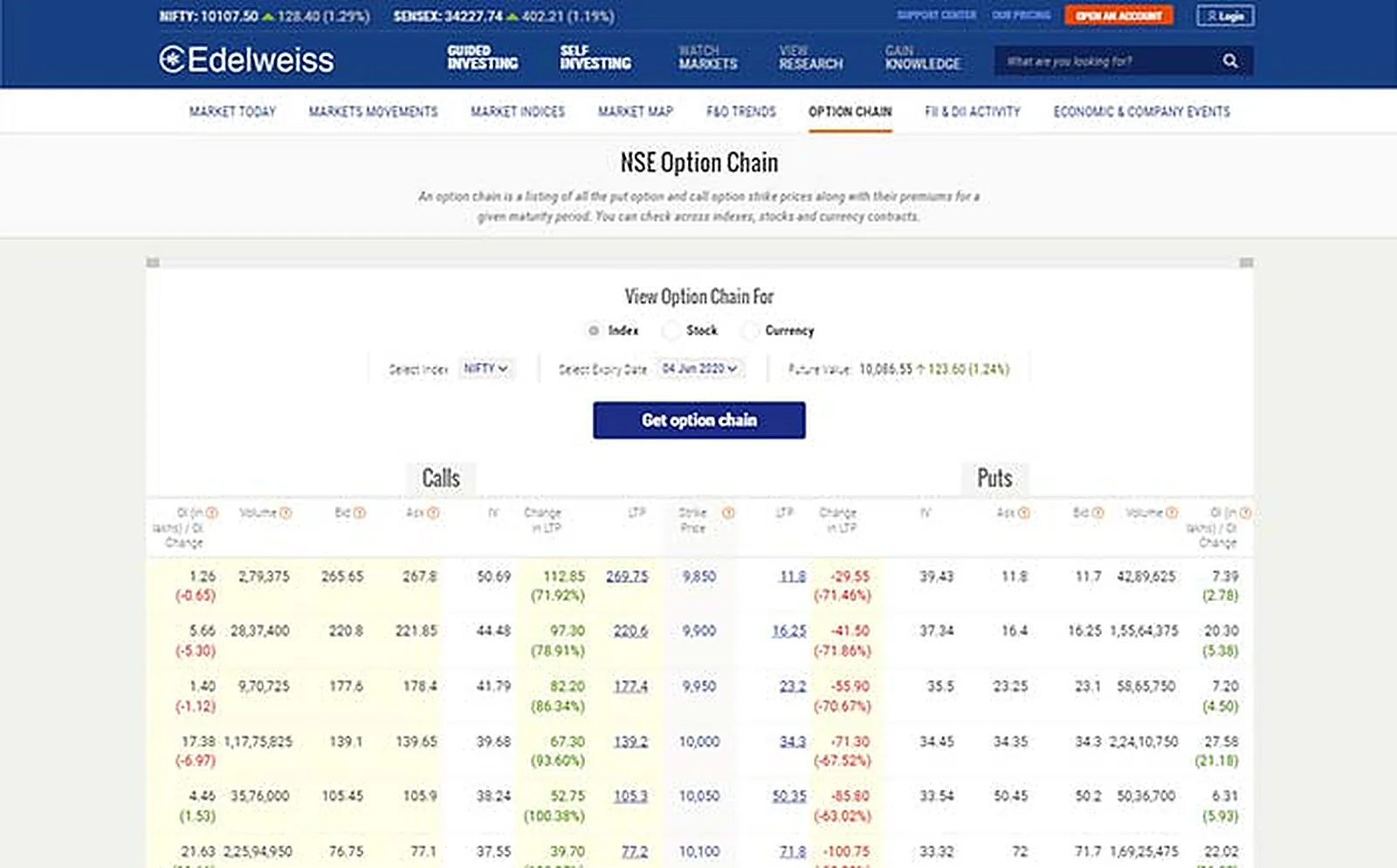Image resolution: width=1397 pixels, height=868 pixels.
Task: Open help icon beside Puts Ask header
Action: pos(1024,513)
